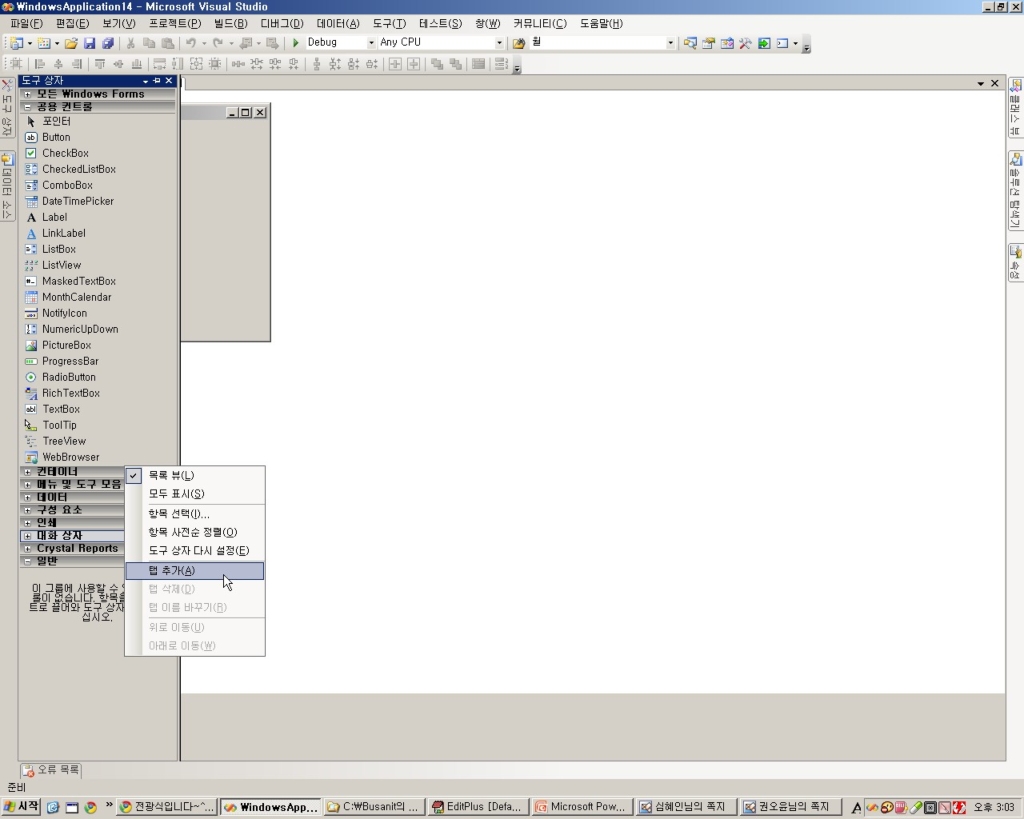Image resolution: width=1024 pixels, height=819 pixels.
Task: Open the 심혜인님의 쪽지 taskbar button
Action: coord(685,807)
